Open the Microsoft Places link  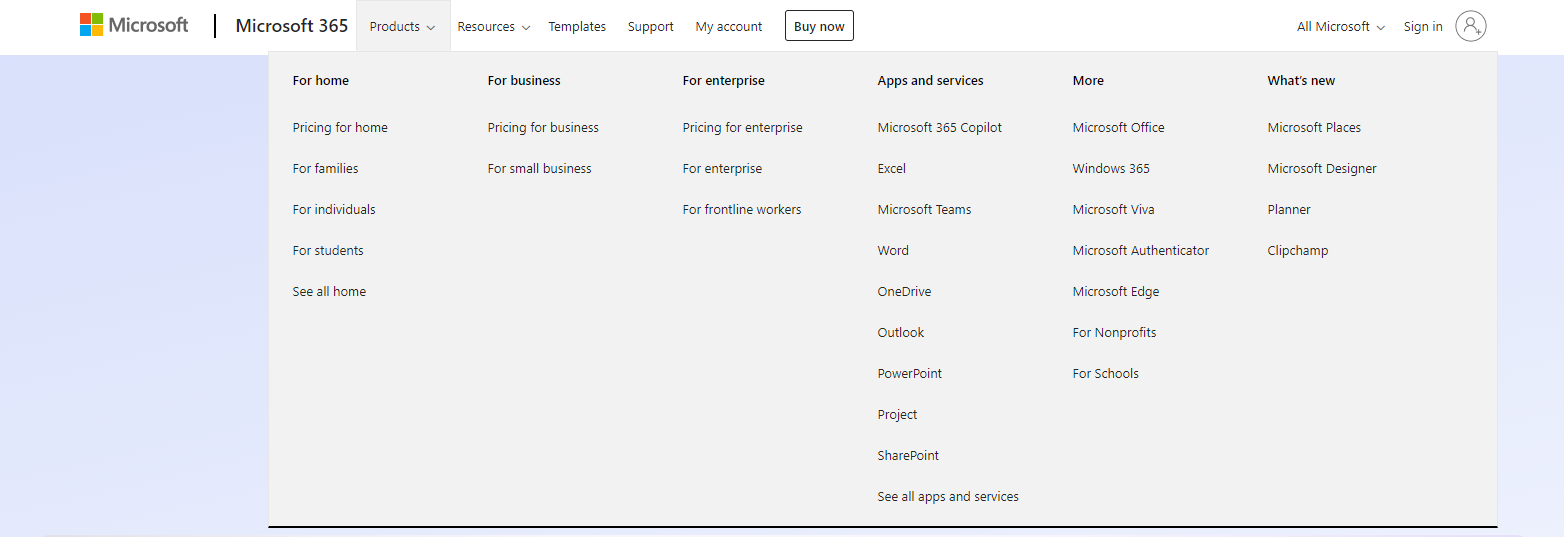click(x=1314, y=128)
